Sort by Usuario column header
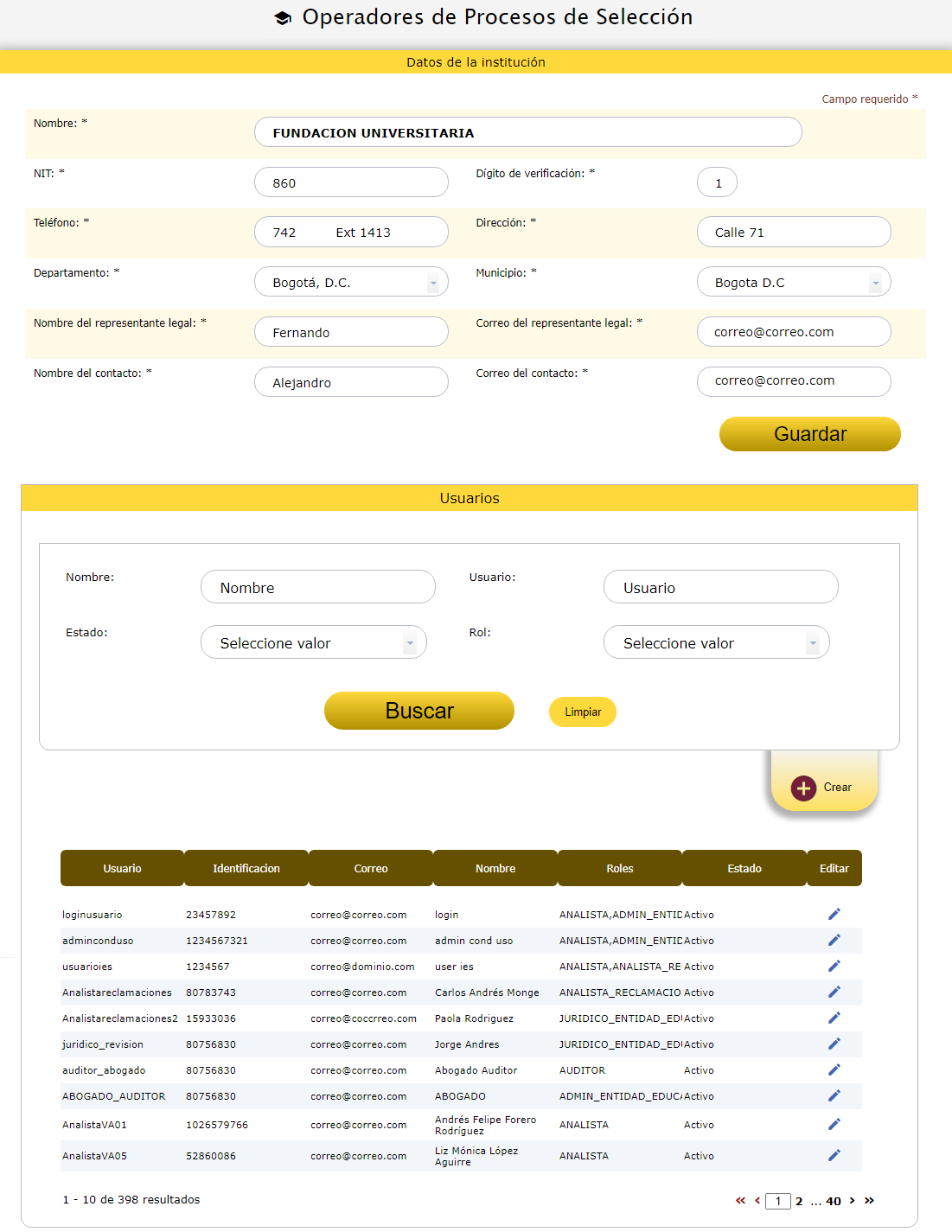Screen dimensions: 952x1232 pos(122,868)
